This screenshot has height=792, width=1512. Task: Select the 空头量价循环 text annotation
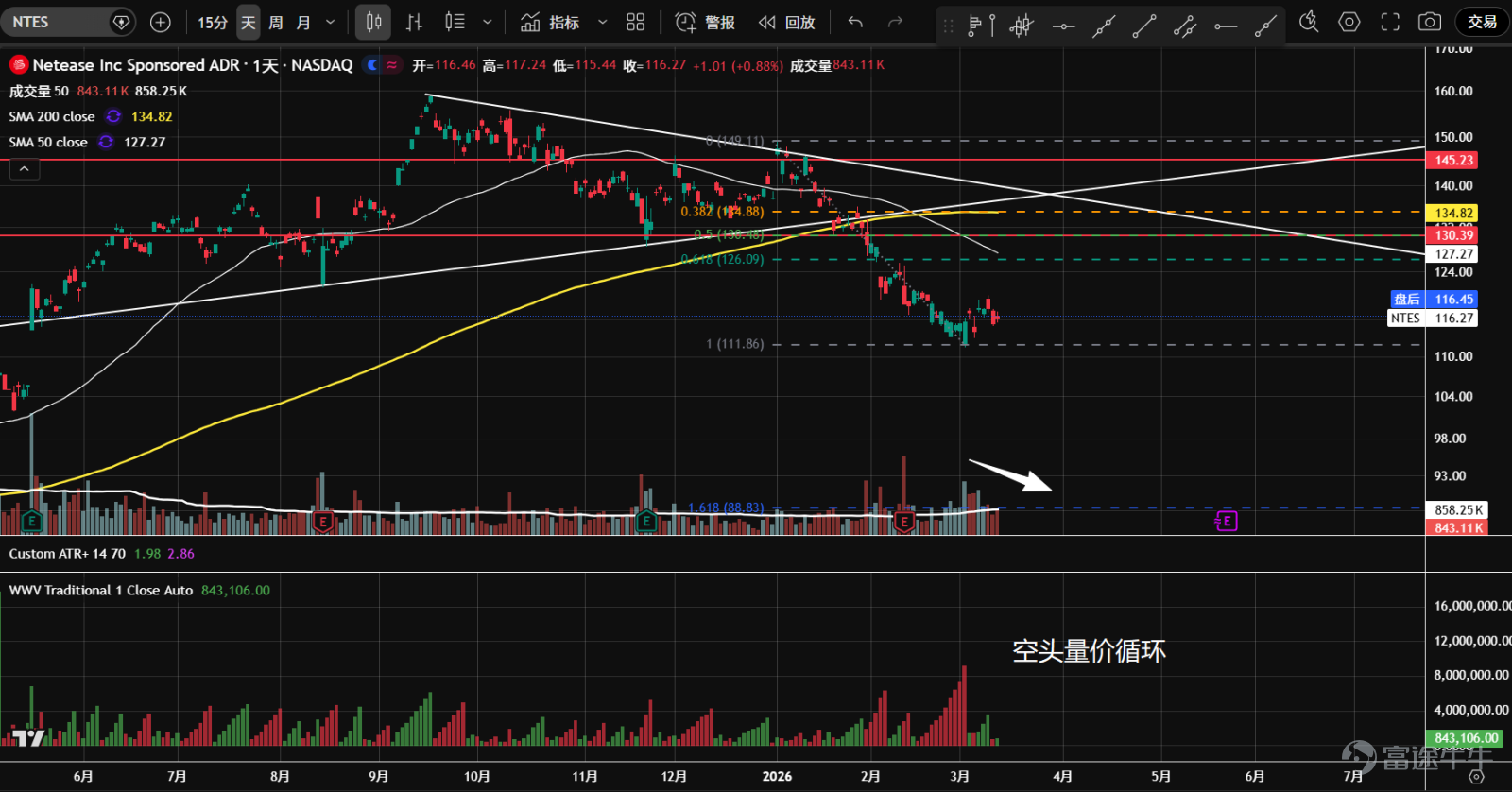(x=1089, y=651)
